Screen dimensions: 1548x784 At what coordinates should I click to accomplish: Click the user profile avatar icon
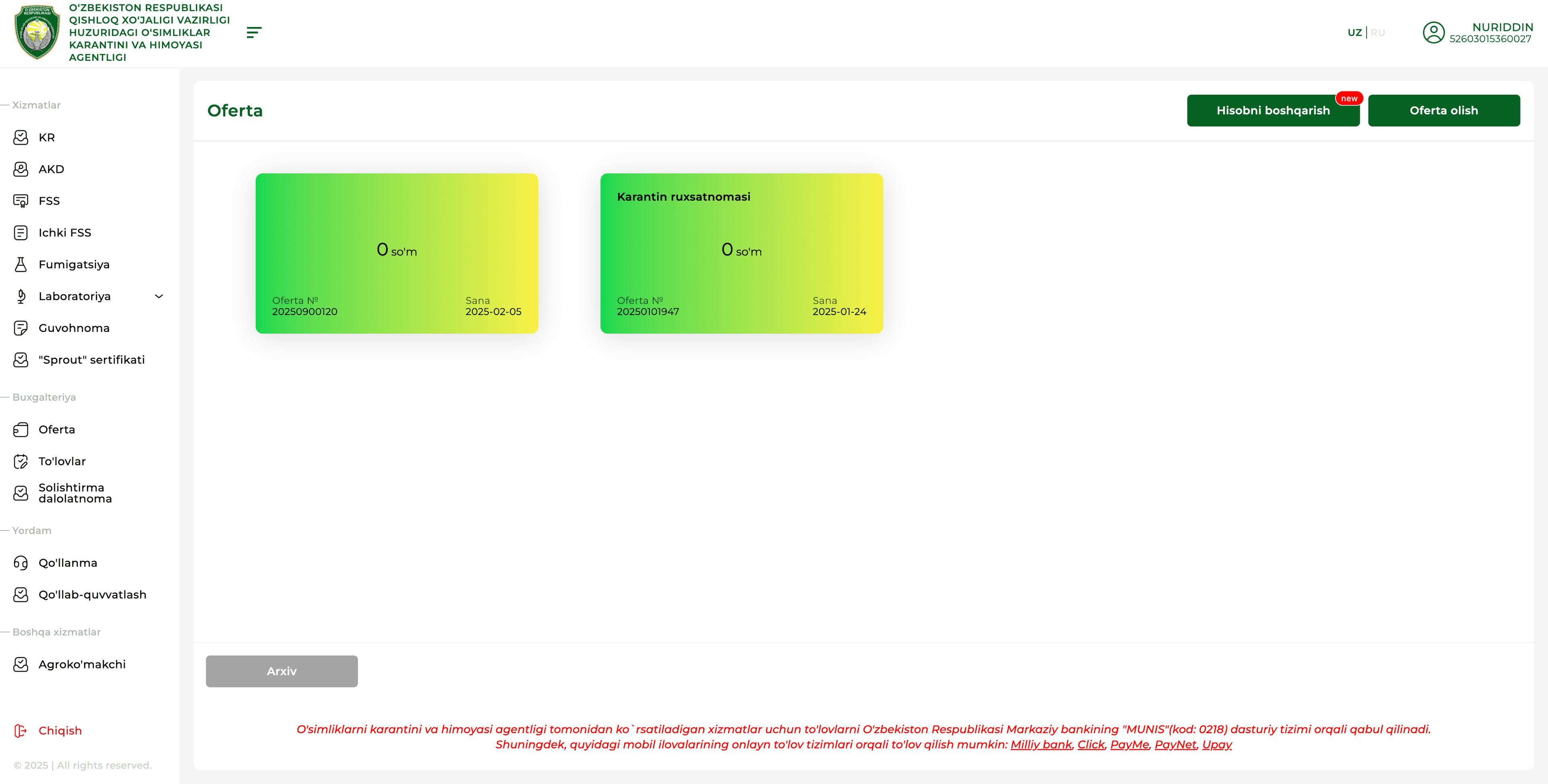pos(1433,33)
